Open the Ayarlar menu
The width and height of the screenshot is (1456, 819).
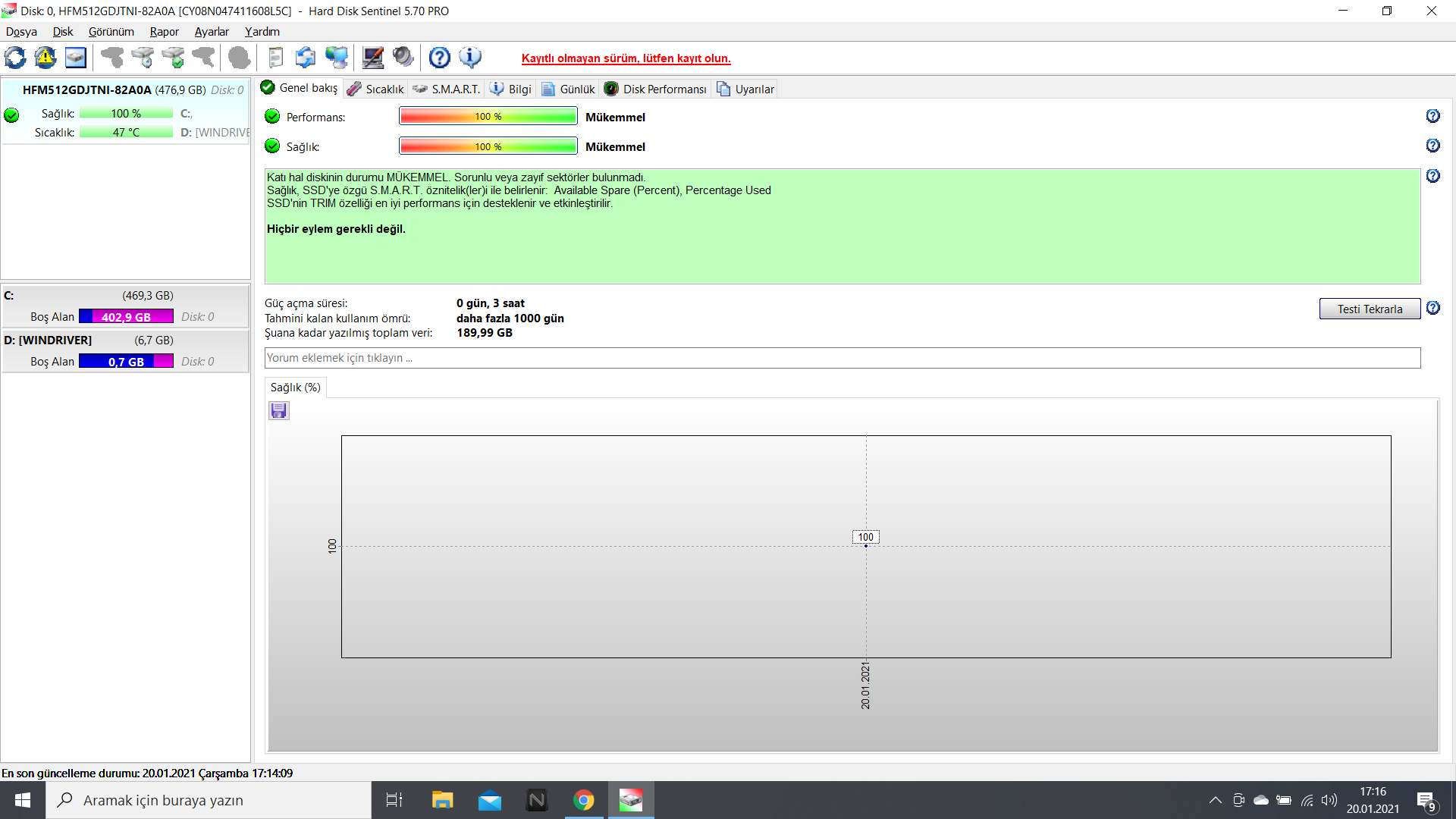212,32
